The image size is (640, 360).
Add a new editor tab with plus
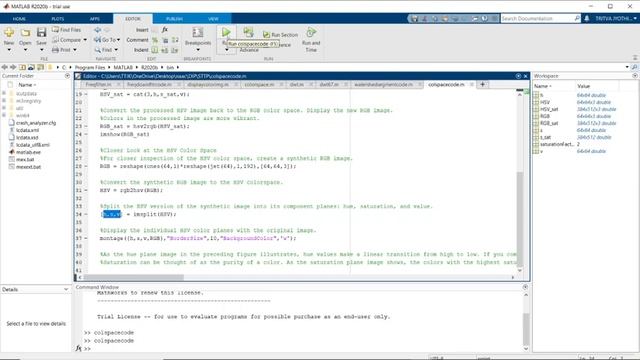coord(482,84)
